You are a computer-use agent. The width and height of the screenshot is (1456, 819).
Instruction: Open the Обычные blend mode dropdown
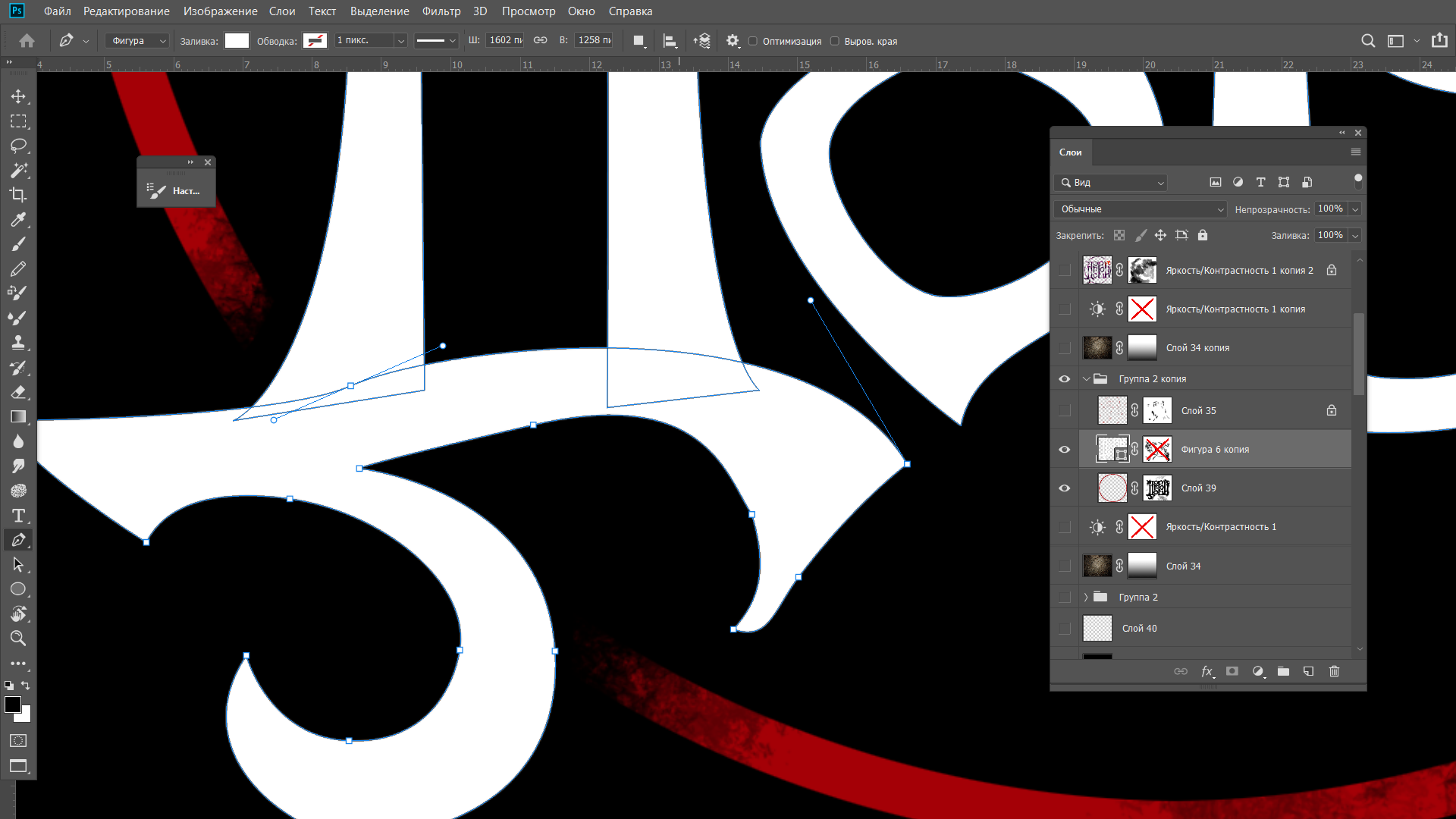1140,209
